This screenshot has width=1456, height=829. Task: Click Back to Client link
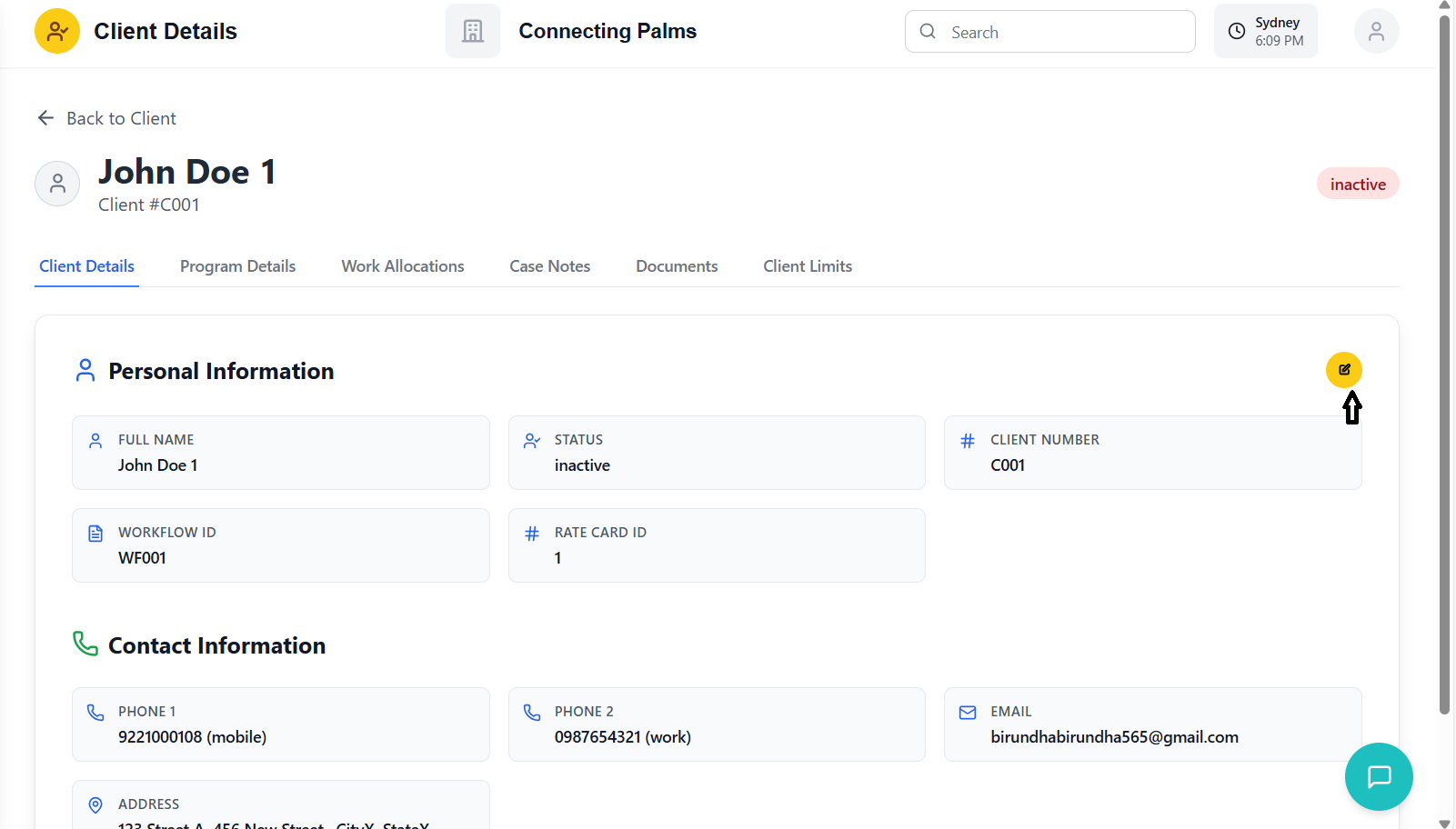point(121,118)
